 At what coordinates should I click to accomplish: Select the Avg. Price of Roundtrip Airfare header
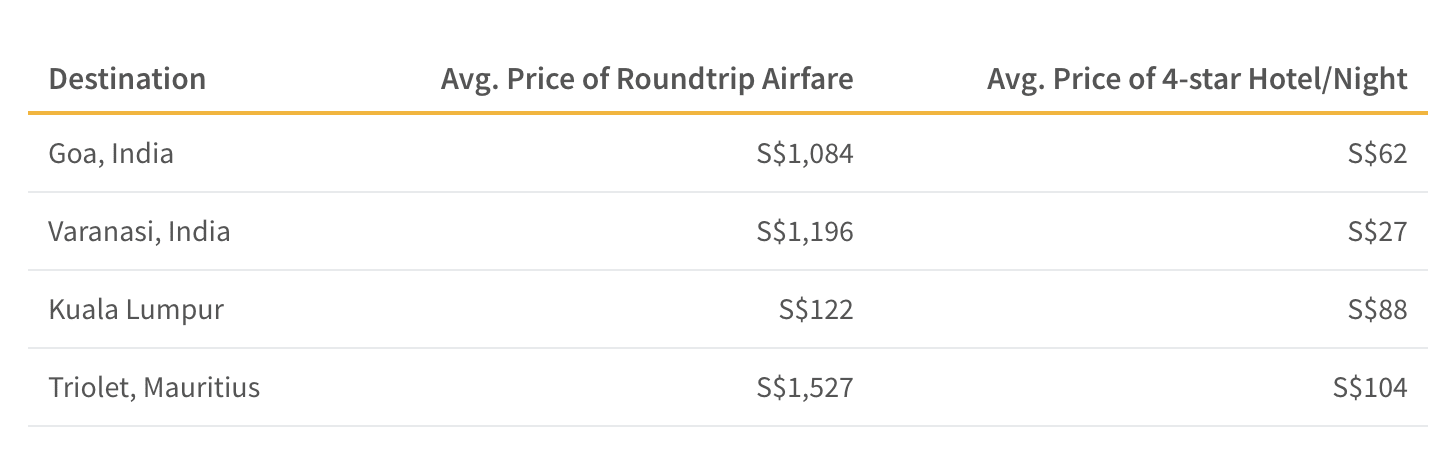tap(647, 80)
